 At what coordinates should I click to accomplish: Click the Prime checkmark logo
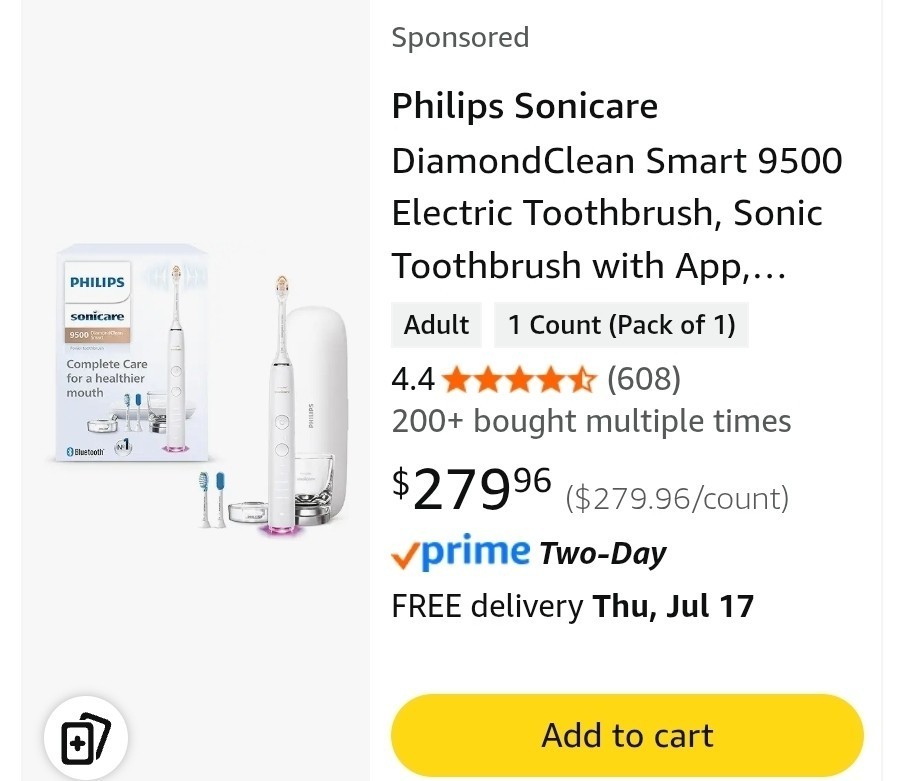click(461, 553)
